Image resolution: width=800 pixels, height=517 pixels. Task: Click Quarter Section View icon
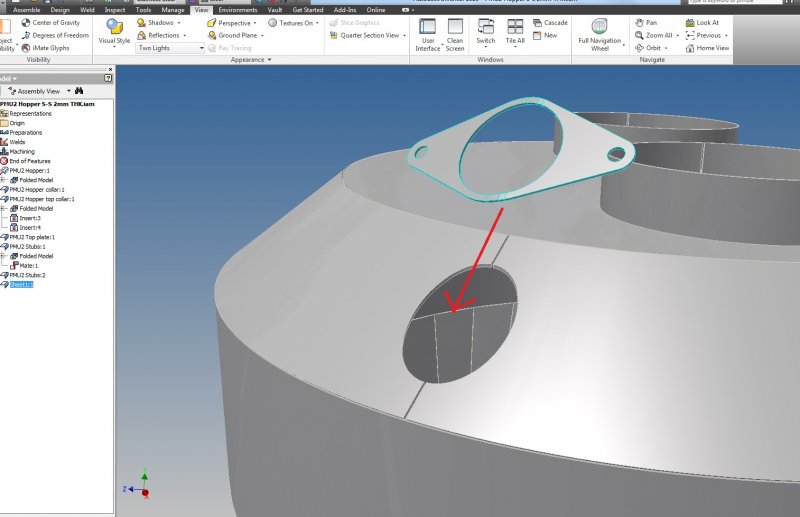pyautogui.click(x=334, y=35)
